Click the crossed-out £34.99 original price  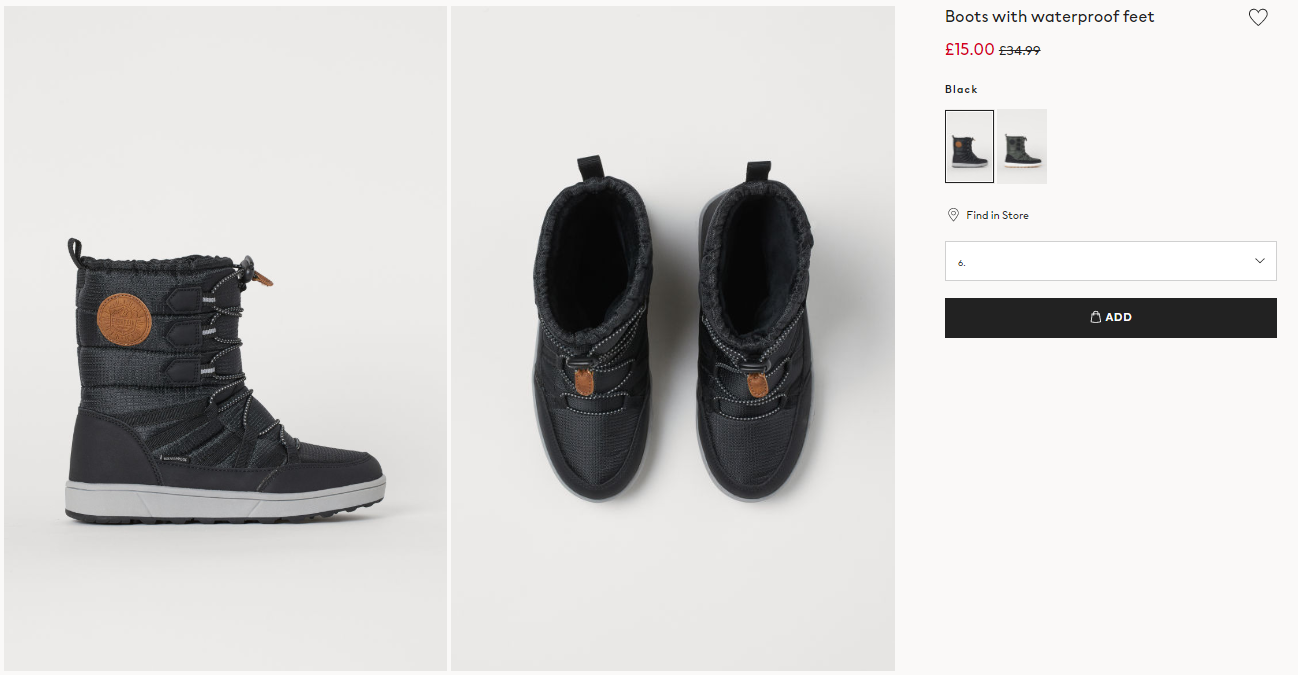coord(1020,50)
